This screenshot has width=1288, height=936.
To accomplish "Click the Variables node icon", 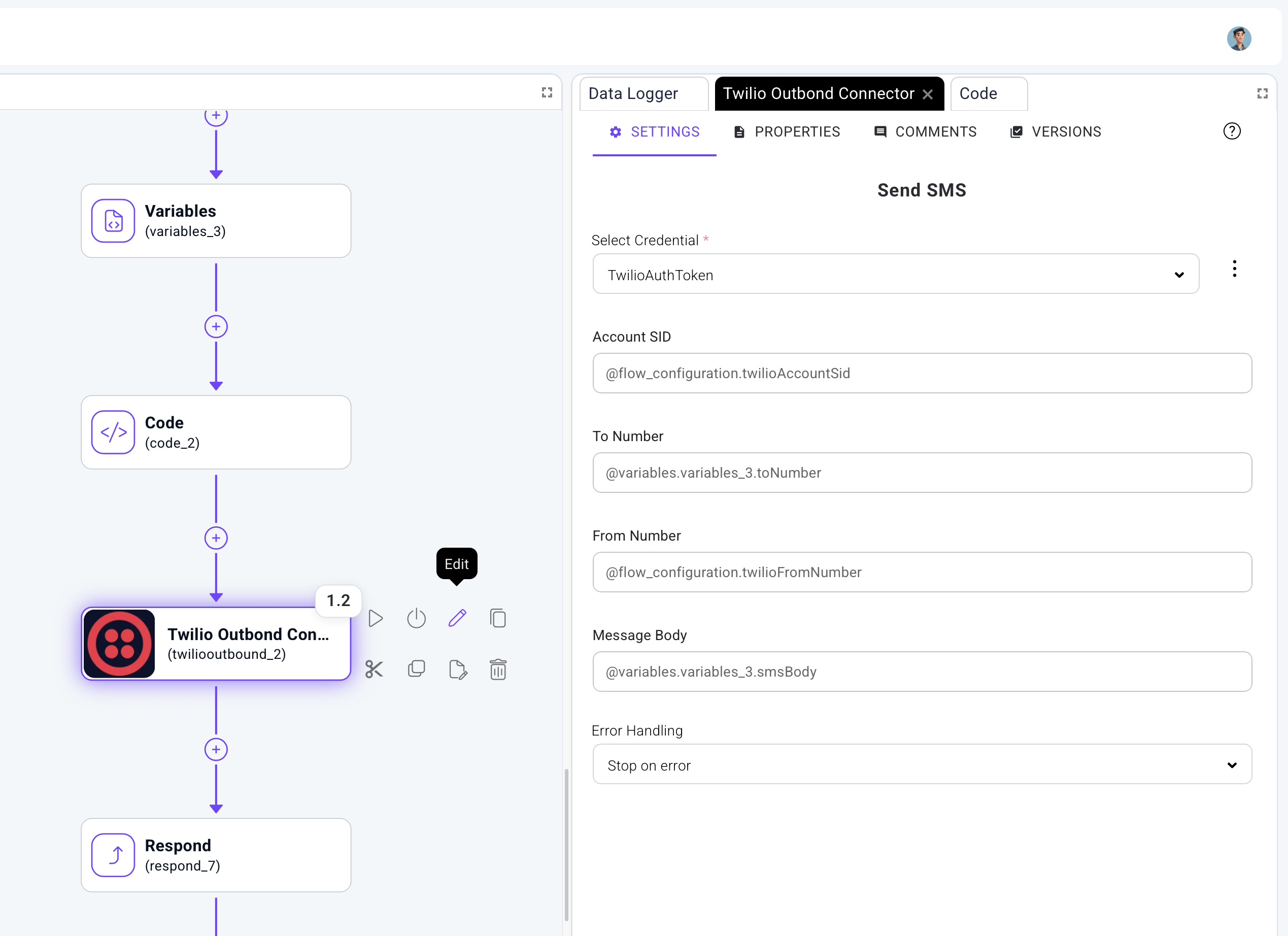I will tap(113, 220).
